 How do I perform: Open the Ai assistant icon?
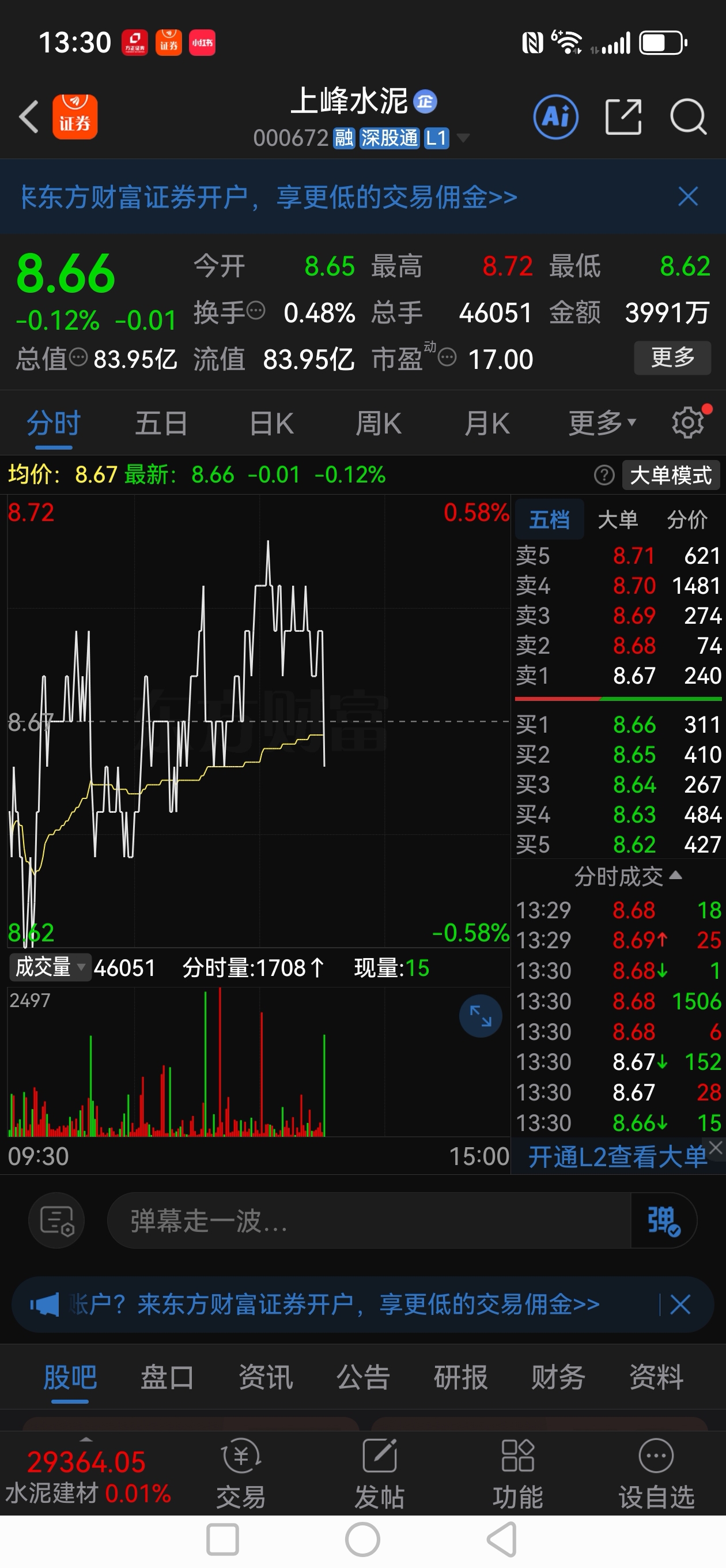(x=555, y=117)
